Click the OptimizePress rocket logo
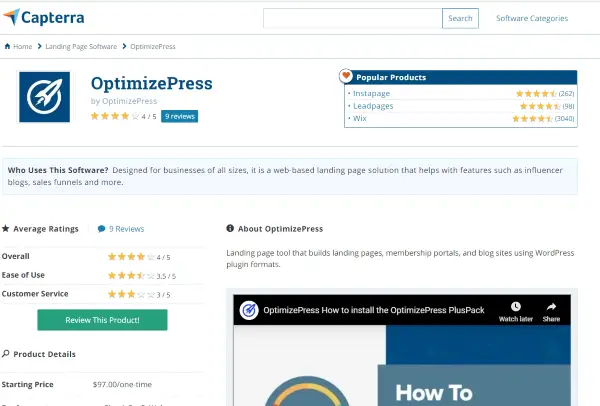 (x=44, y=97)
